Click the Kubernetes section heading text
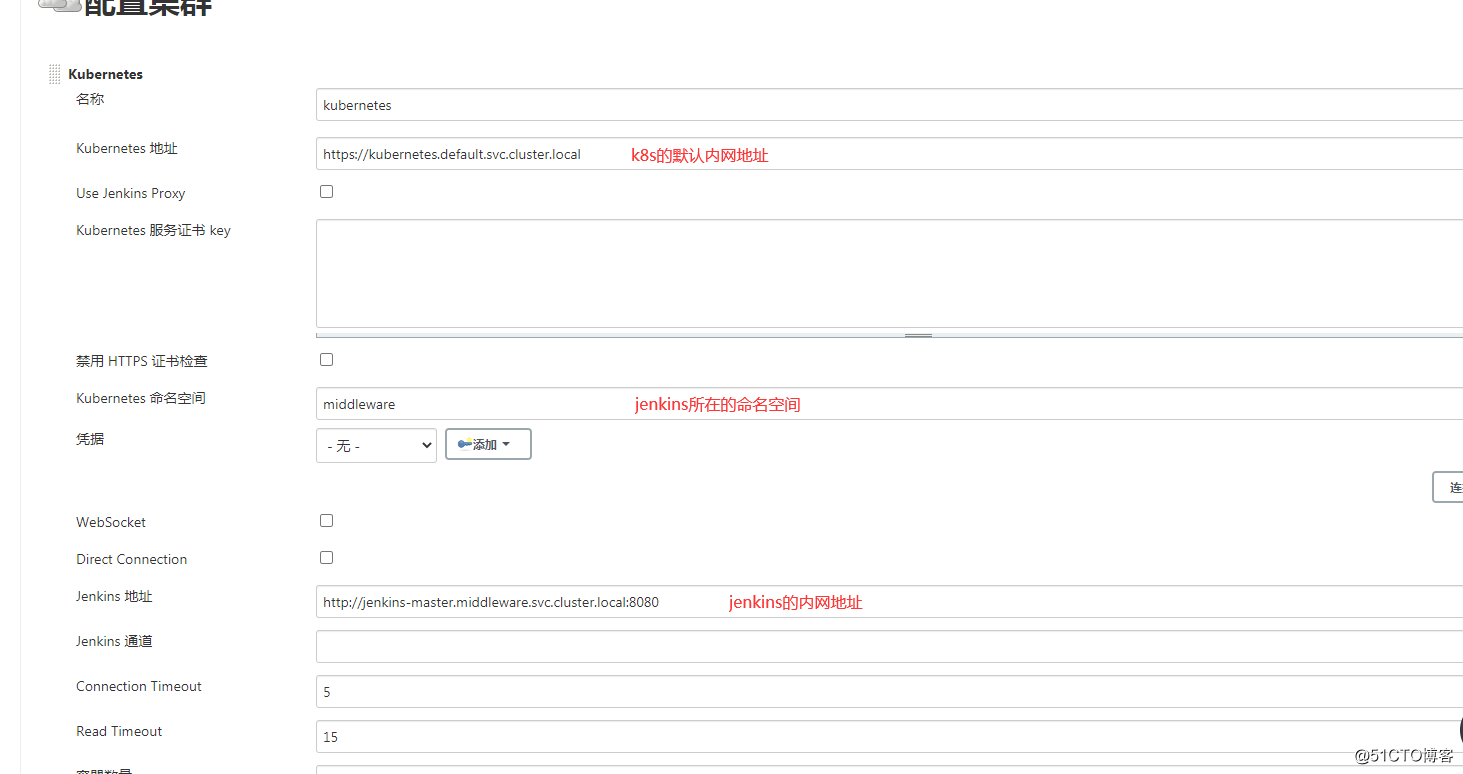 (105, 74)
